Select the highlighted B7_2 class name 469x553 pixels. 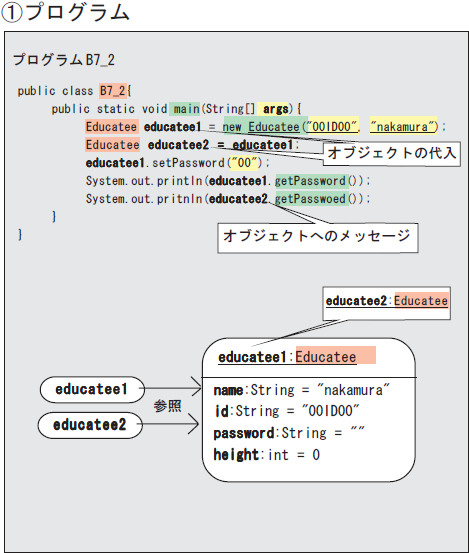click(112, 91)
